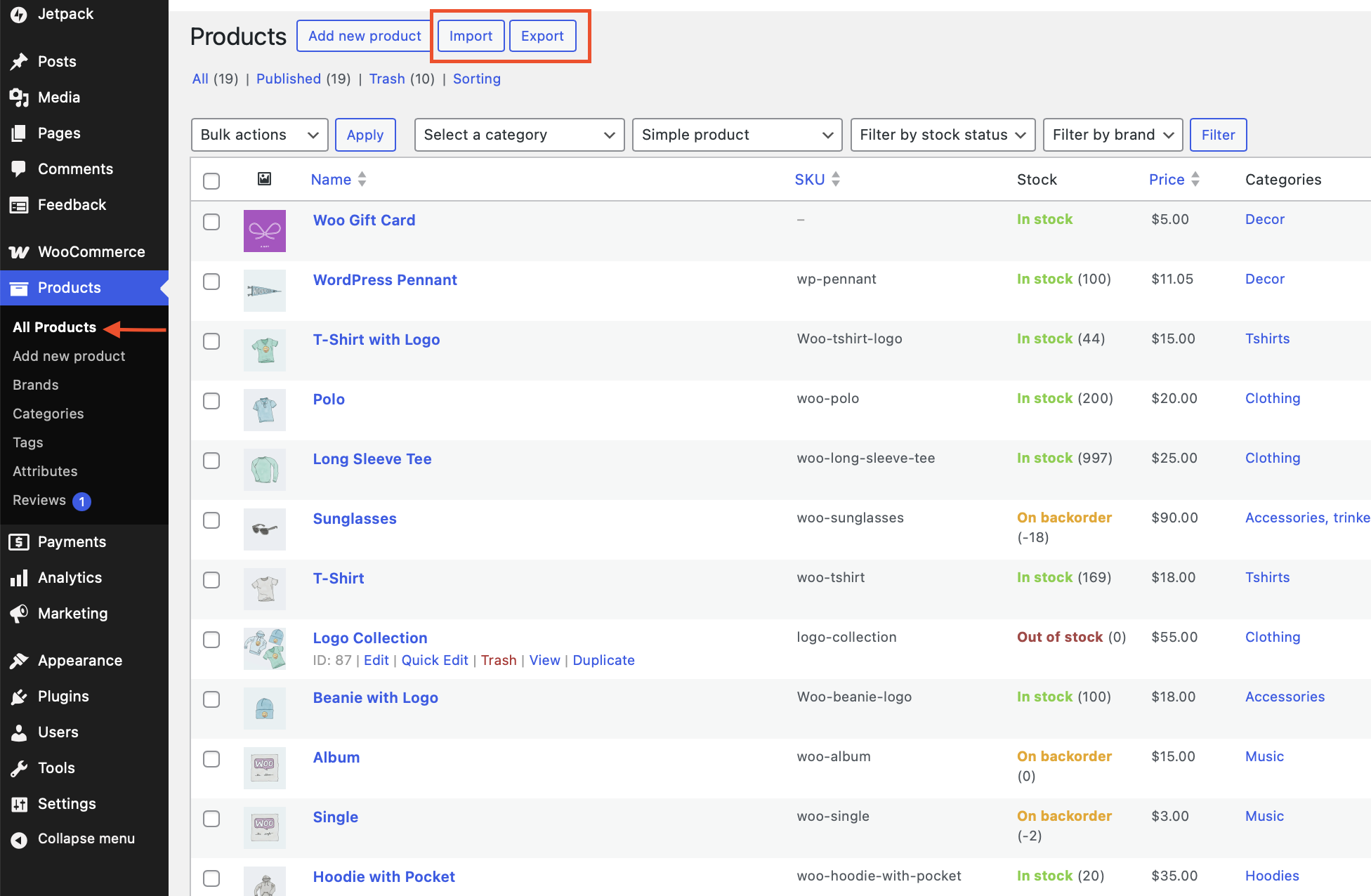Viewport: 1371px width, 896px height.
Task: Open All Products in the sidebar menu
Action: (x=54, y=327)
